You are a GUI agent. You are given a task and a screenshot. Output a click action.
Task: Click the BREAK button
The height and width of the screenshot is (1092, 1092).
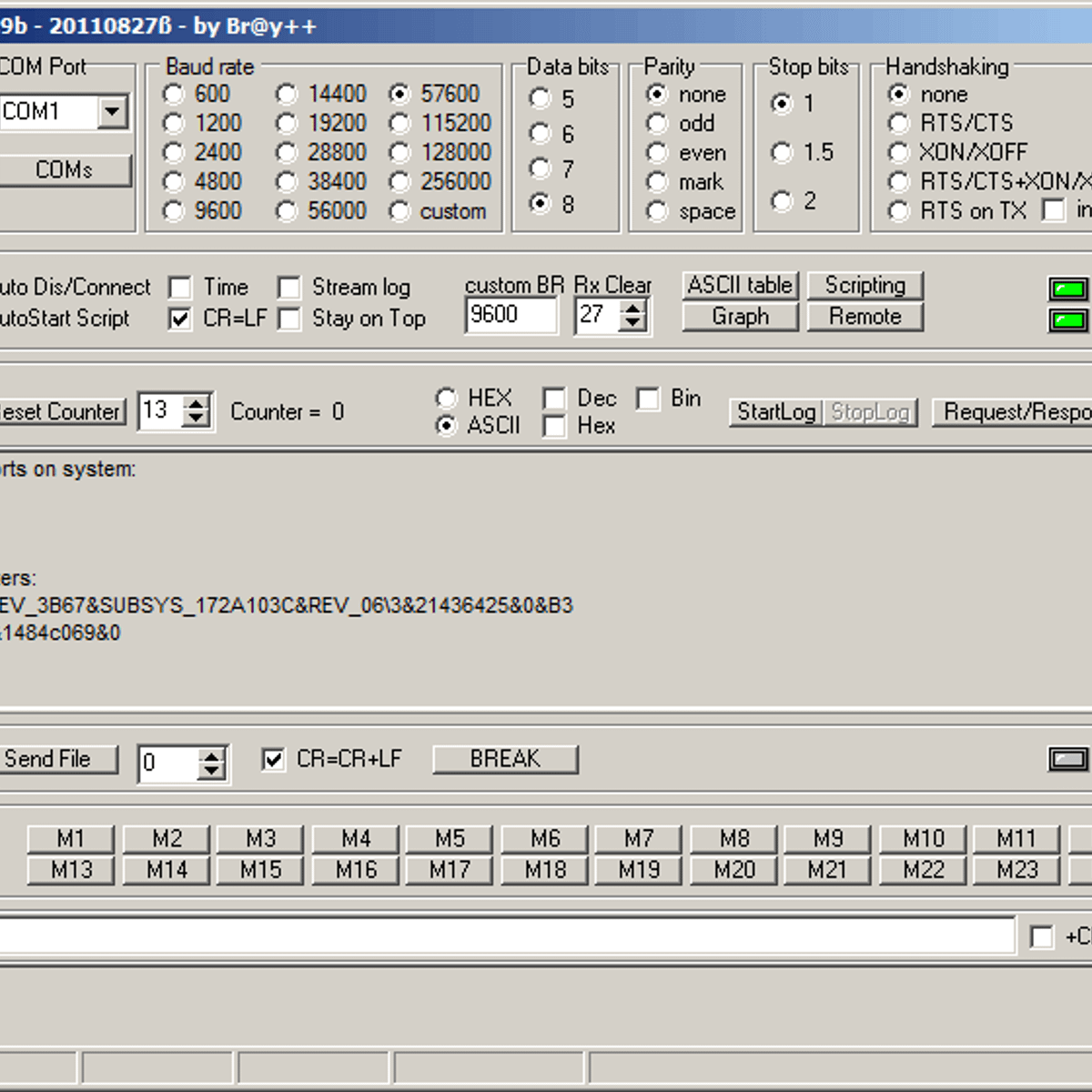(x=505, y=759)
